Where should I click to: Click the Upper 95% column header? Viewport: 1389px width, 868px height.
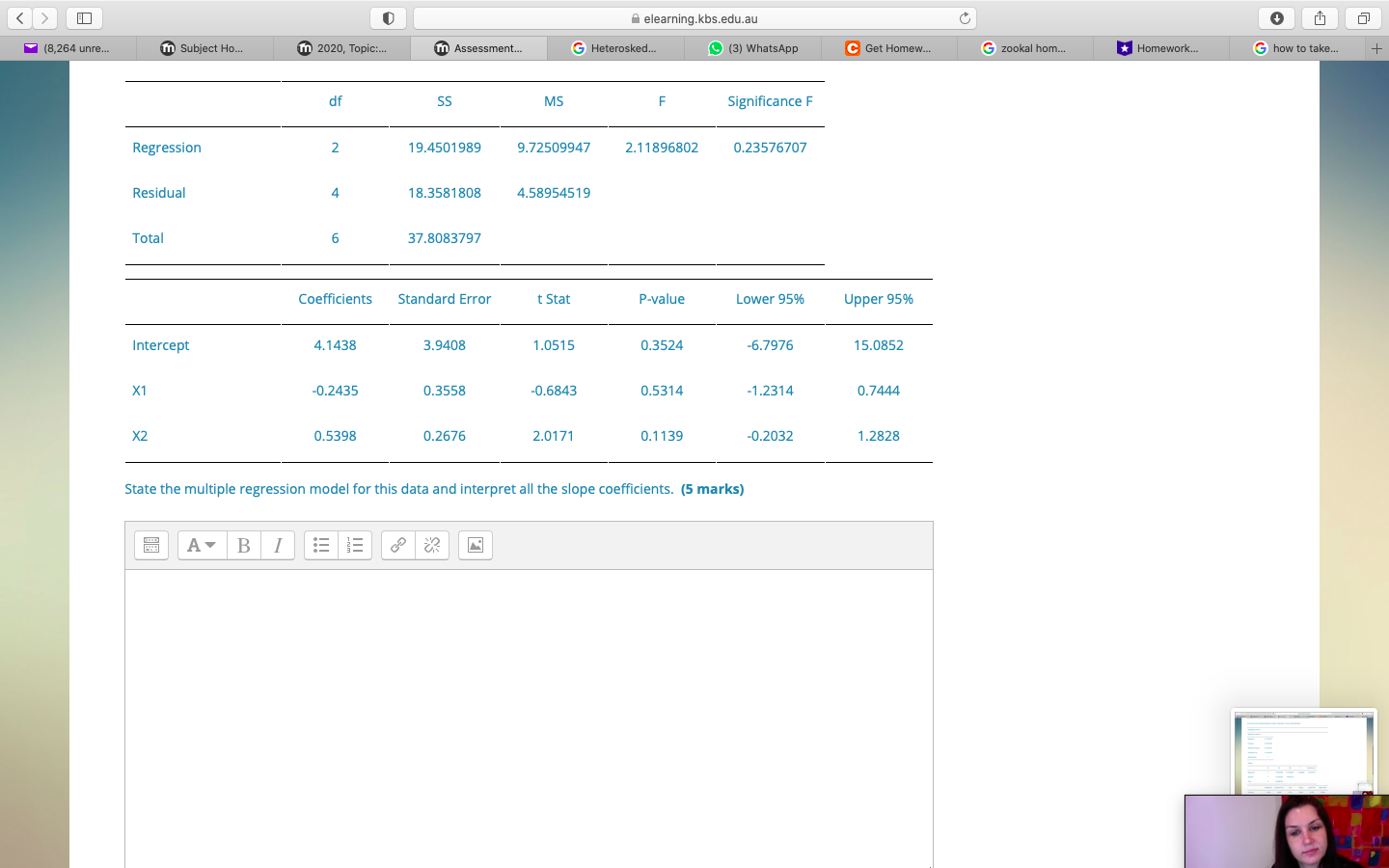[879, 299]
